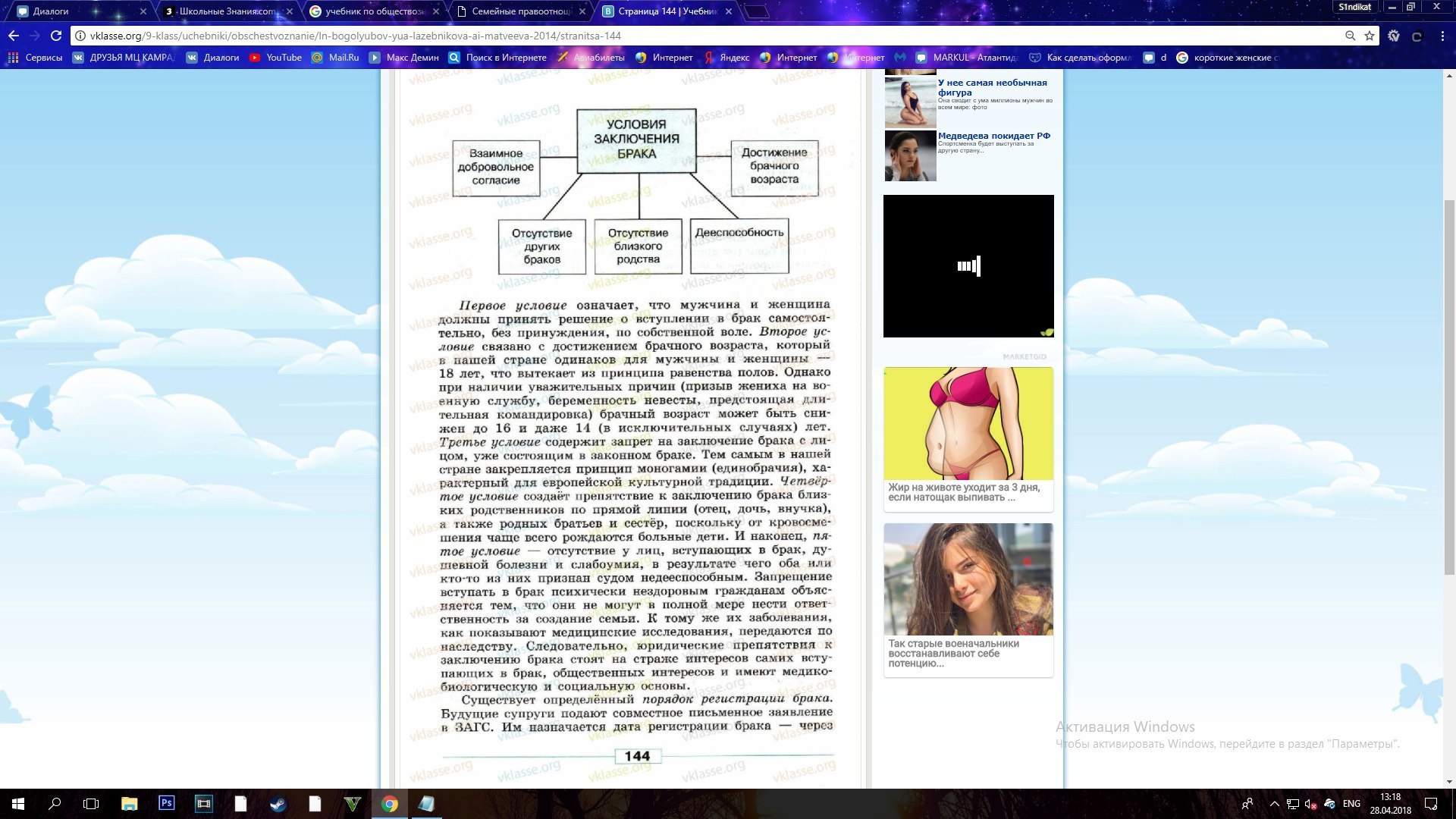Image resolution: width=1456 pixels, height=819 pixels.
Task: Close the учебник по обществознанию tab
Action: click(436, 11)
